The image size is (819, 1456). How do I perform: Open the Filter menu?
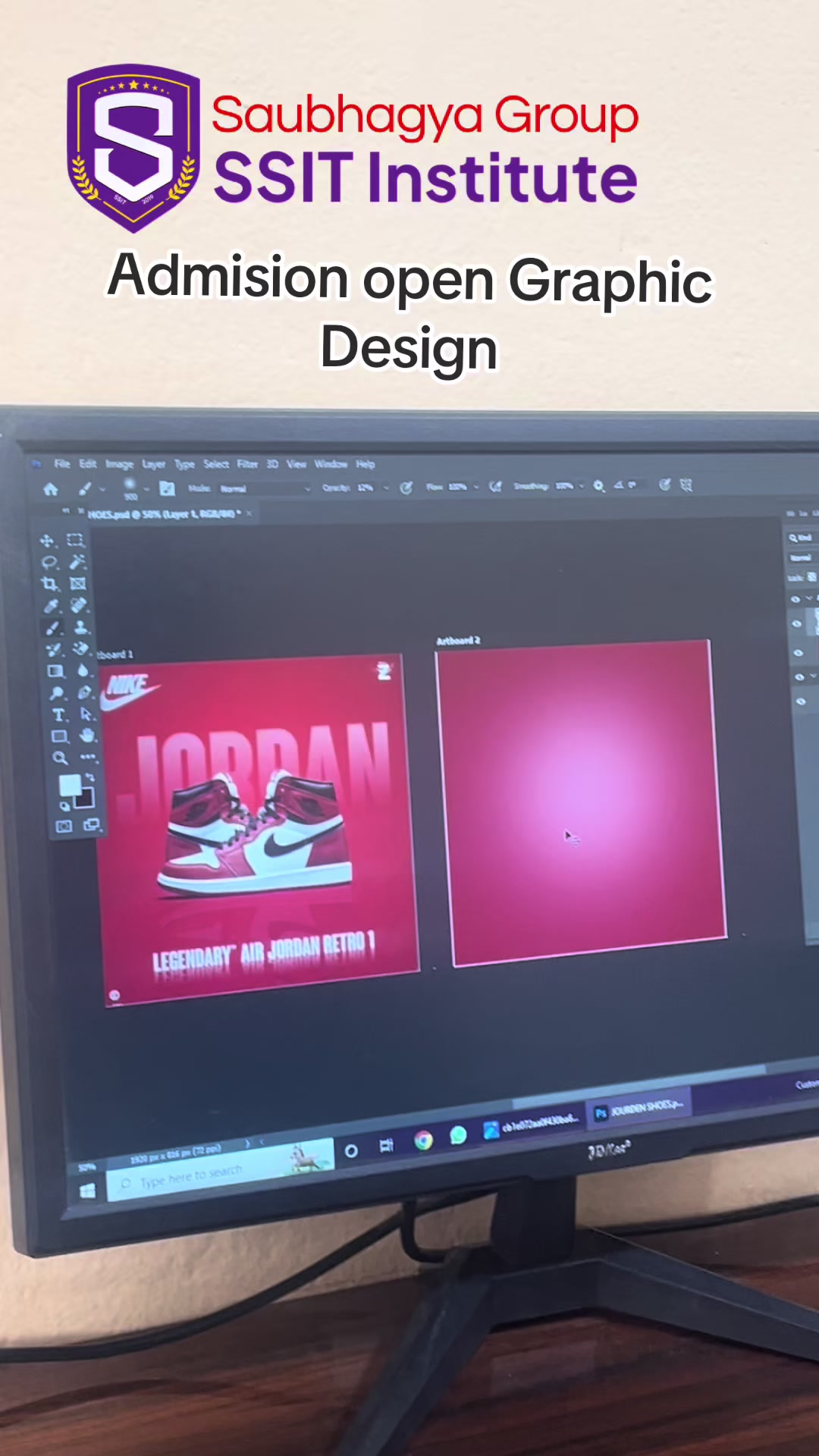pyautogui.click(x=248, y=464)
